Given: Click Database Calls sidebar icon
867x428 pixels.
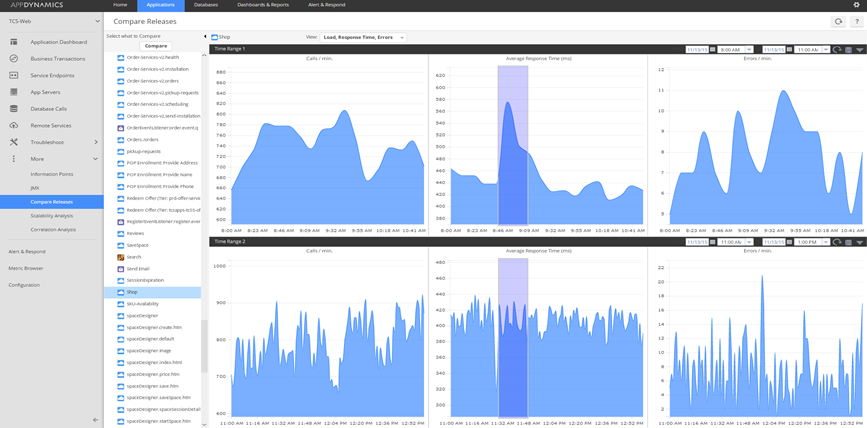Looking at the screenshot, I should pos(14,109).
